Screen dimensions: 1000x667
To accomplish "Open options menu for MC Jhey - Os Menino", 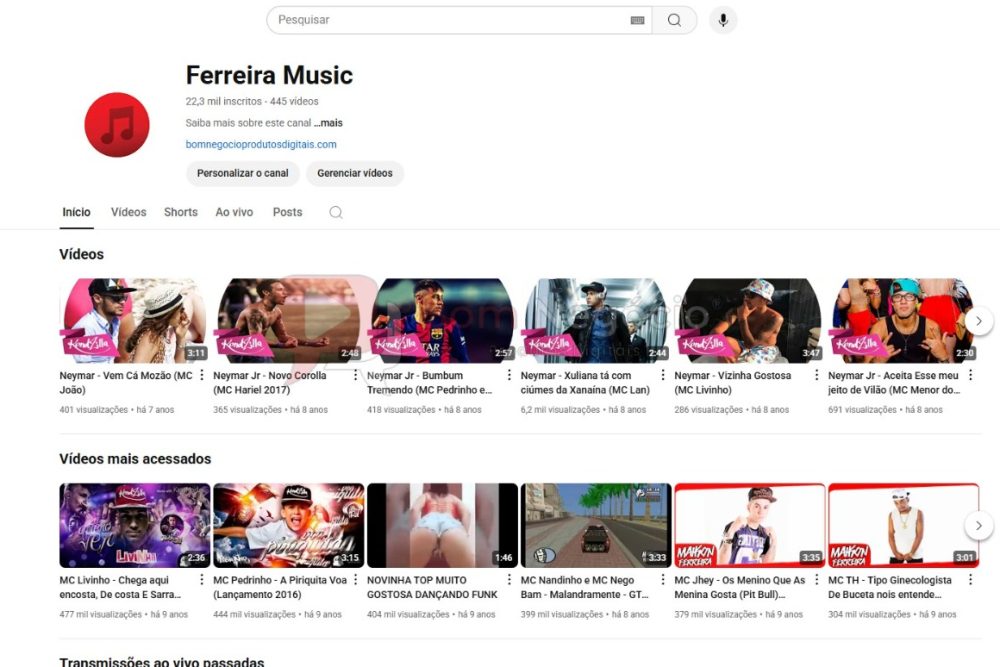I will click(x=816, y=580).
